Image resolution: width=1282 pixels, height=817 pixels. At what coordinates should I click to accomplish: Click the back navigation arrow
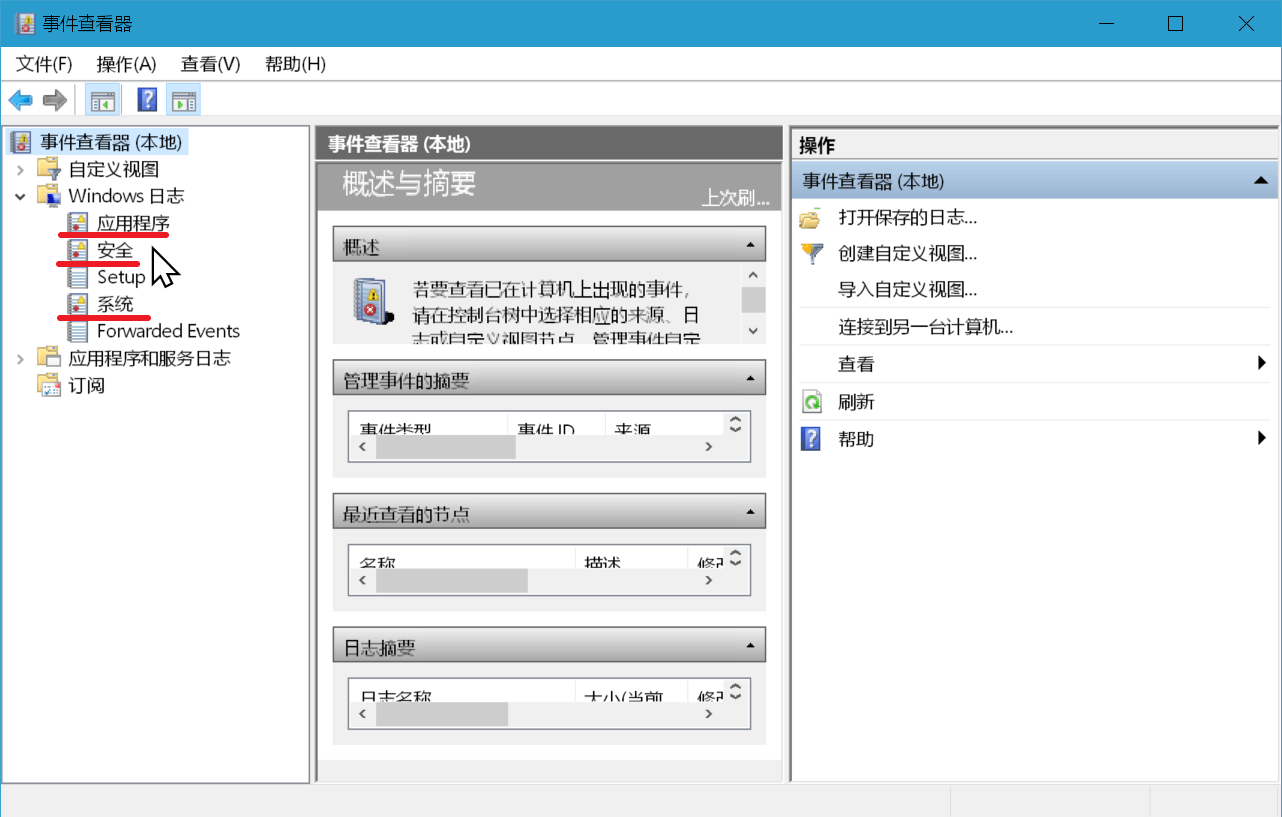[x=20, y=99]
